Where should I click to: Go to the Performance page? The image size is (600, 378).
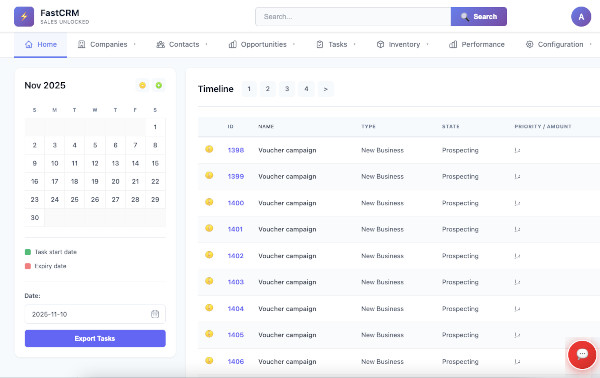(477, 44)
